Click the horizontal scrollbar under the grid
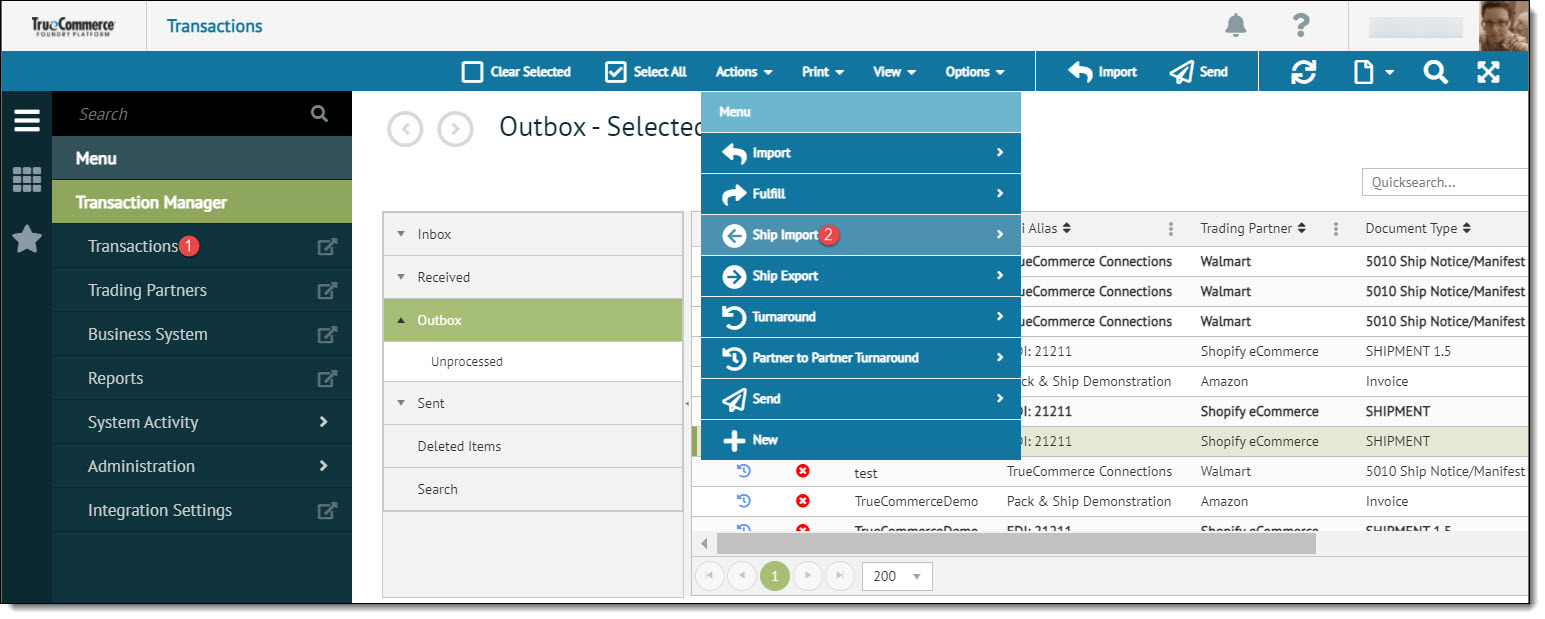1545x619 pixels. click(x=1015, y=543)
